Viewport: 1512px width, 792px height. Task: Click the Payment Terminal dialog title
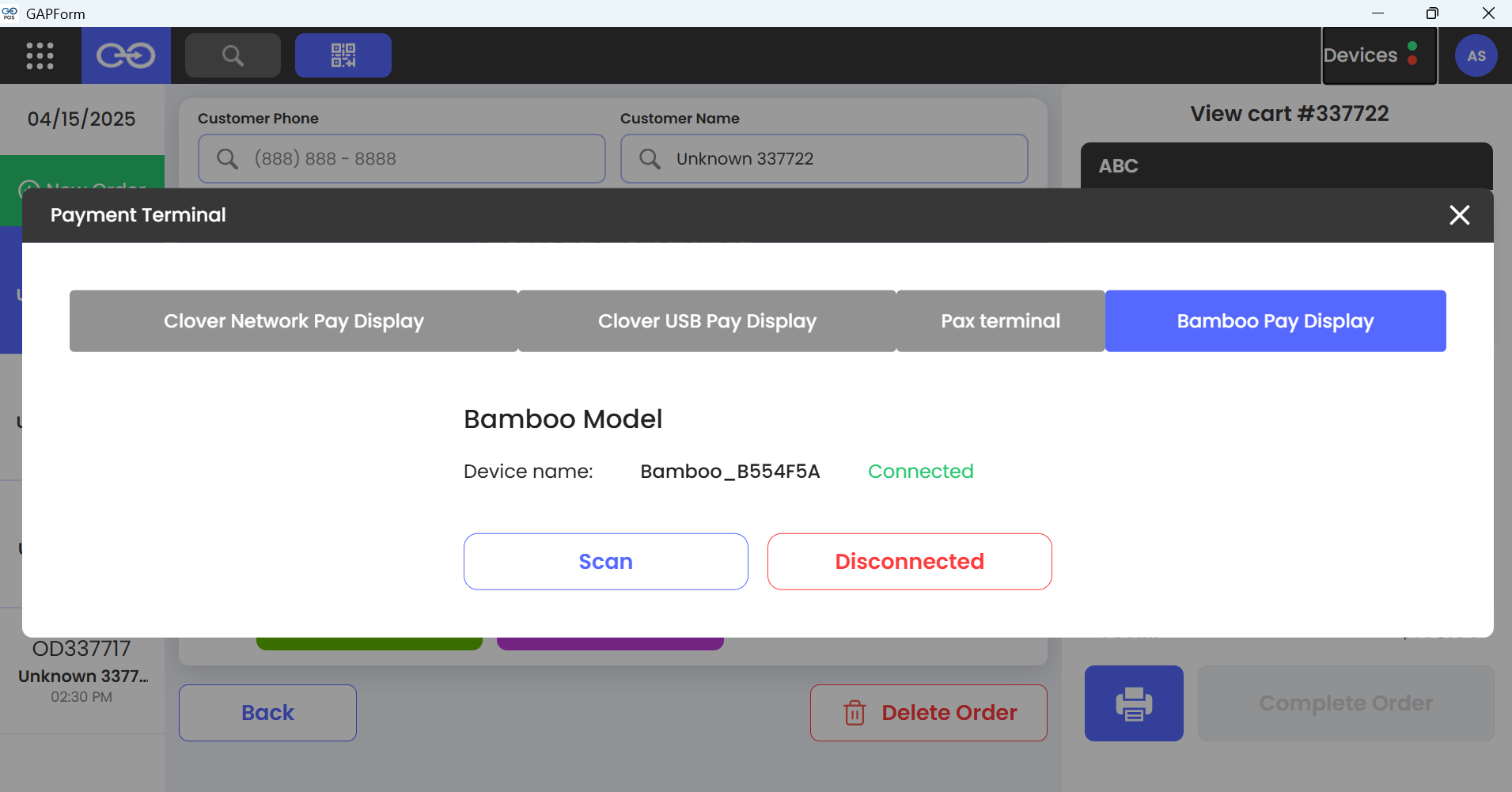coord(138,215)
